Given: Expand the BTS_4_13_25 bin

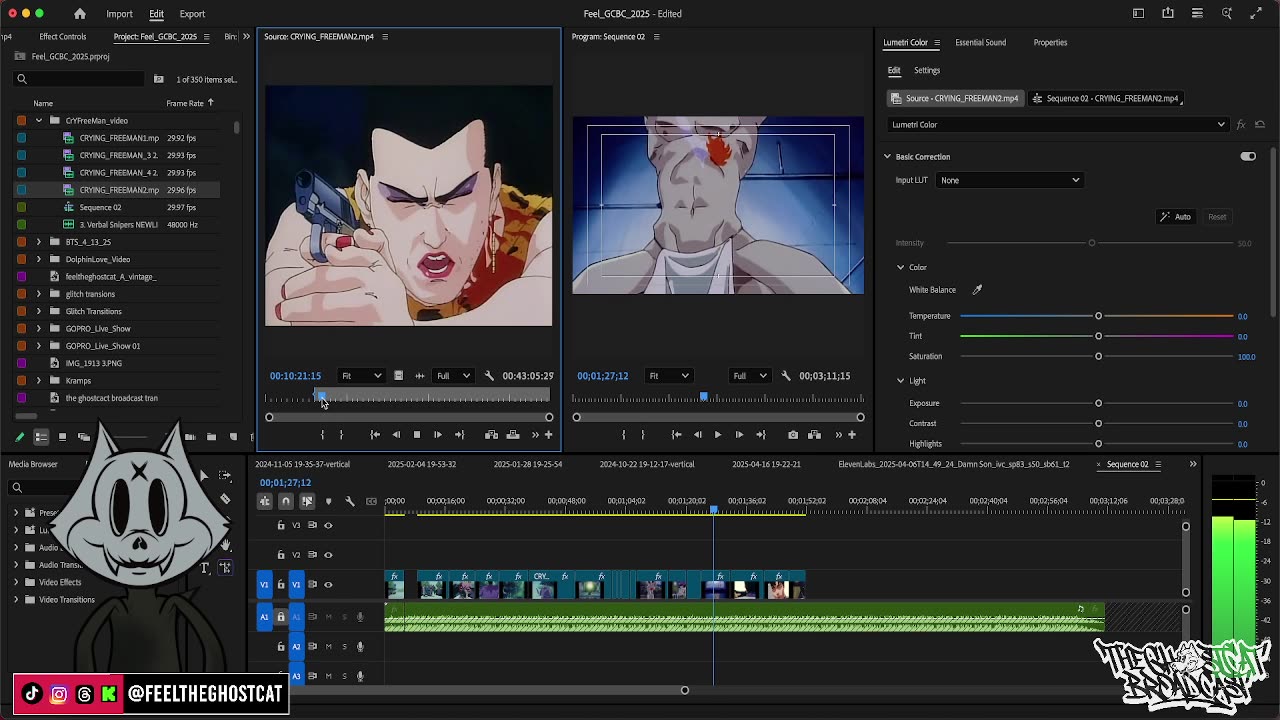Looking at the screenshot, I should (39, 242).
